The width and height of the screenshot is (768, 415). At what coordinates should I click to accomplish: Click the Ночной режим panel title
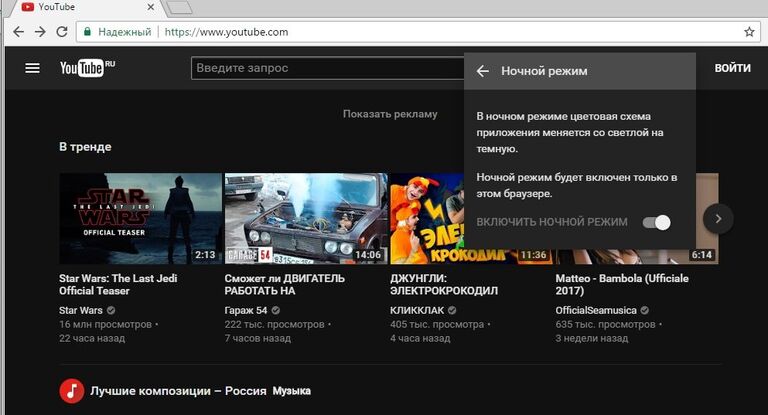coord(544,71)
